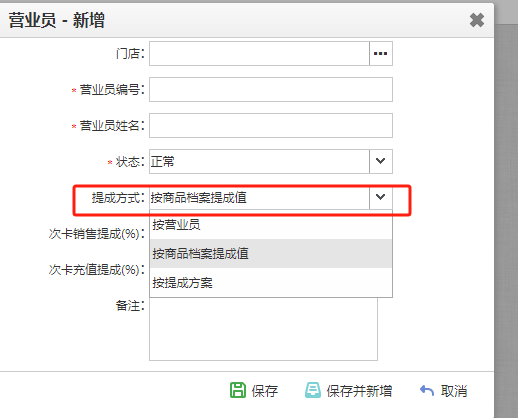
Task: Click the dialog title 营业员 - 新增
Action: tap(57, 20)
